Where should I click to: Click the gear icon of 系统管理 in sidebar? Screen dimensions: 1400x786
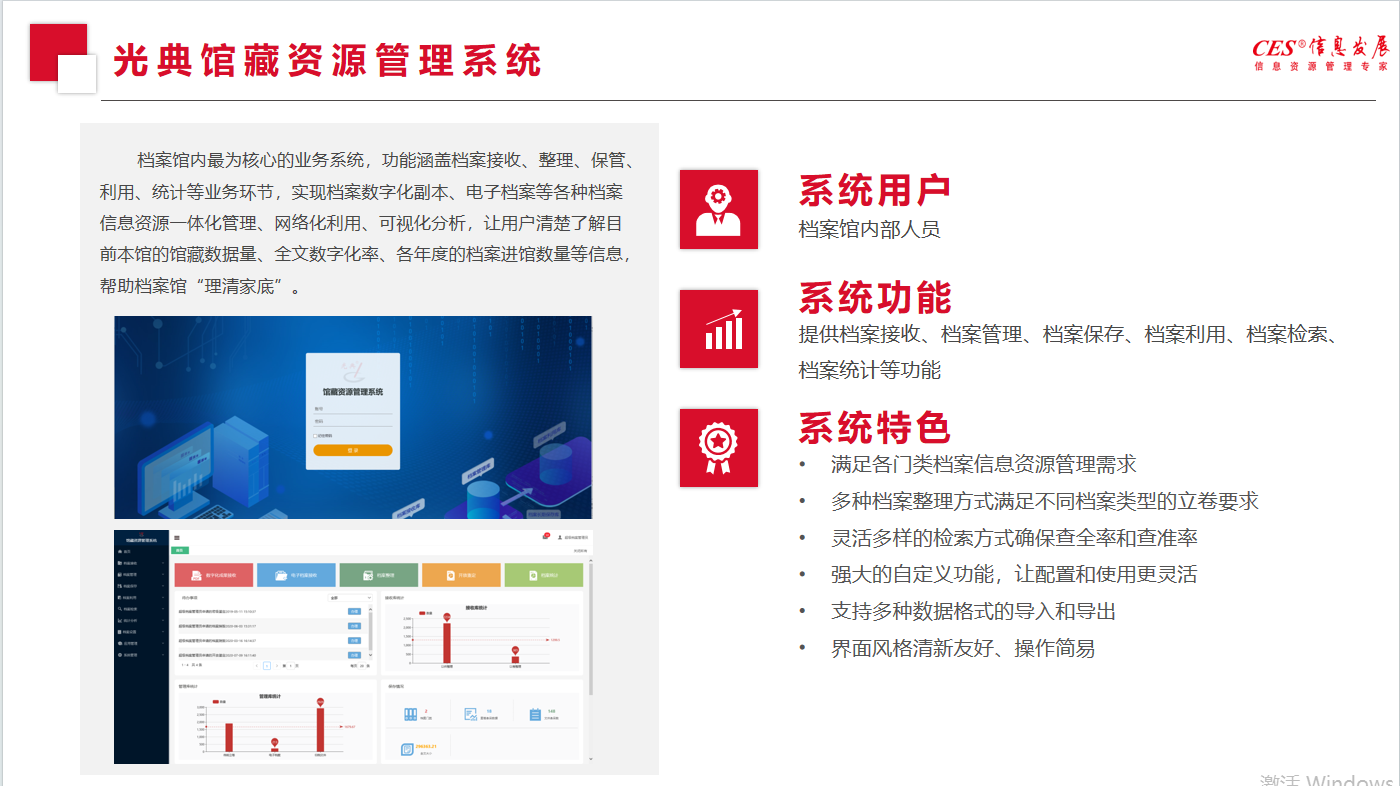120,654
